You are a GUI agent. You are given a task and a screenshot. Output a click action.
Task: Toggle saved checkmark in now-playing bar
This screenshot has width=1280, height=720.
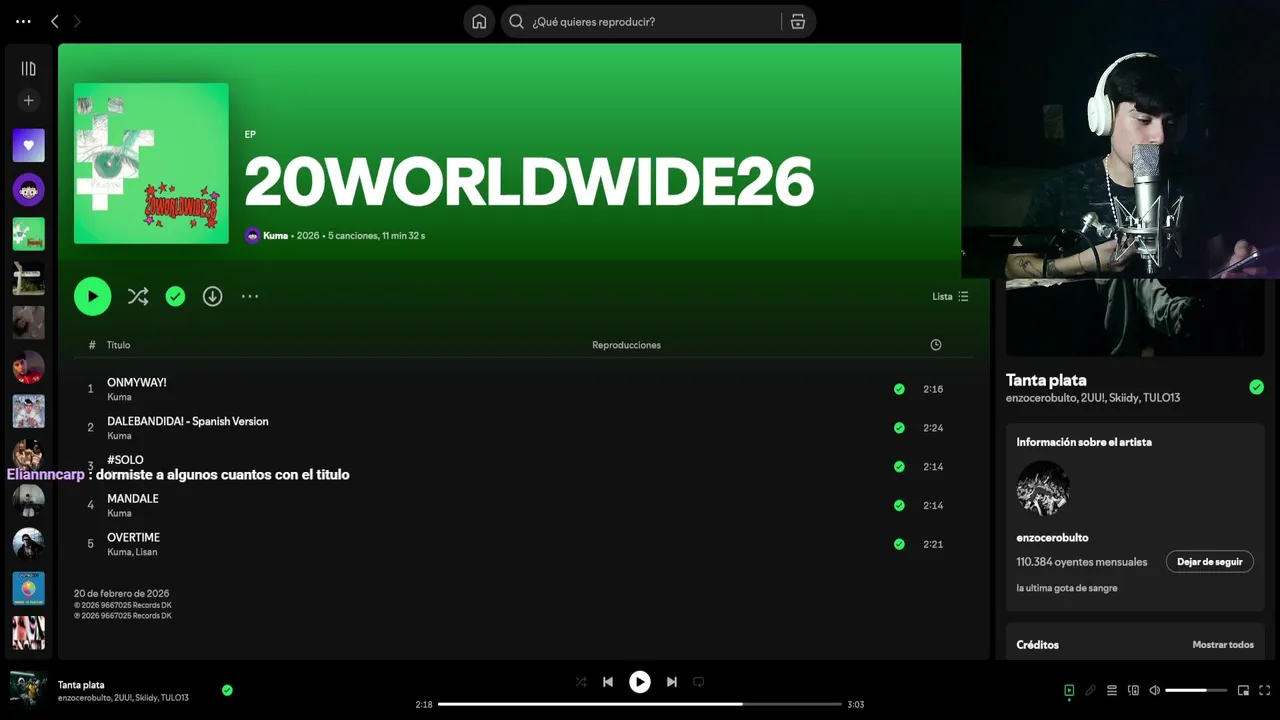tap(227, 690)
